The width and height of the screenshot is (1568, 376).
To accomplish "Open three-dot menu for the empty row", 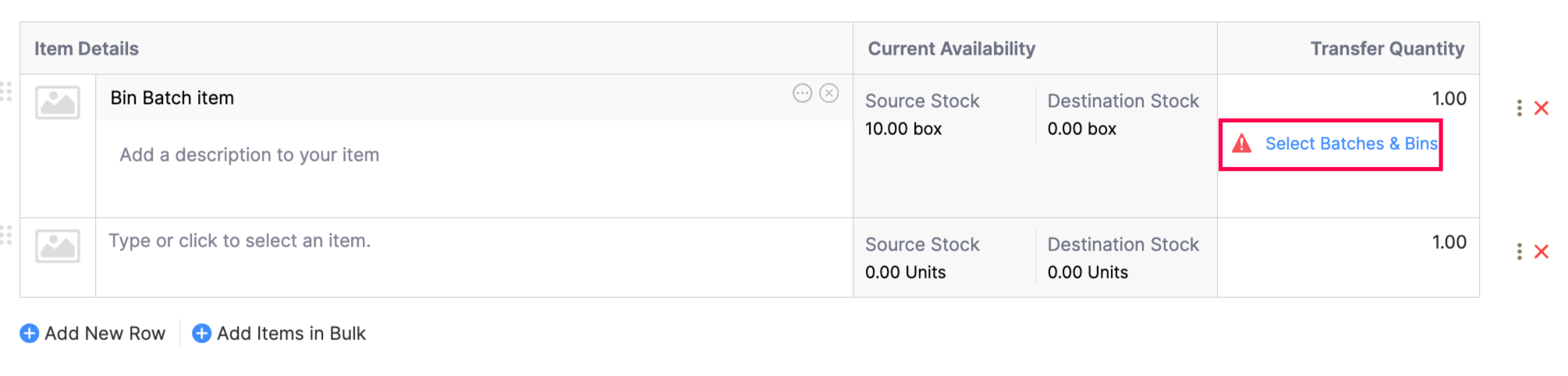I will pos(1519,251).
